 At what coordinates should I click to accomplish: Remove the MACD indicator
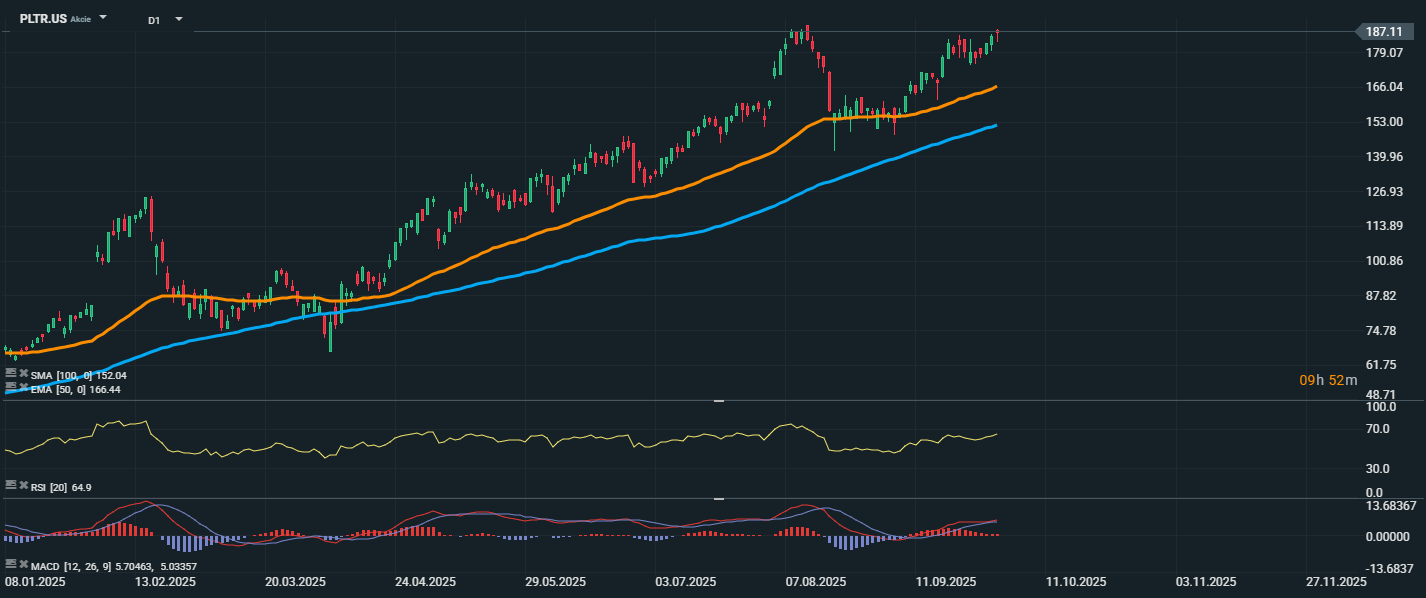22,564
